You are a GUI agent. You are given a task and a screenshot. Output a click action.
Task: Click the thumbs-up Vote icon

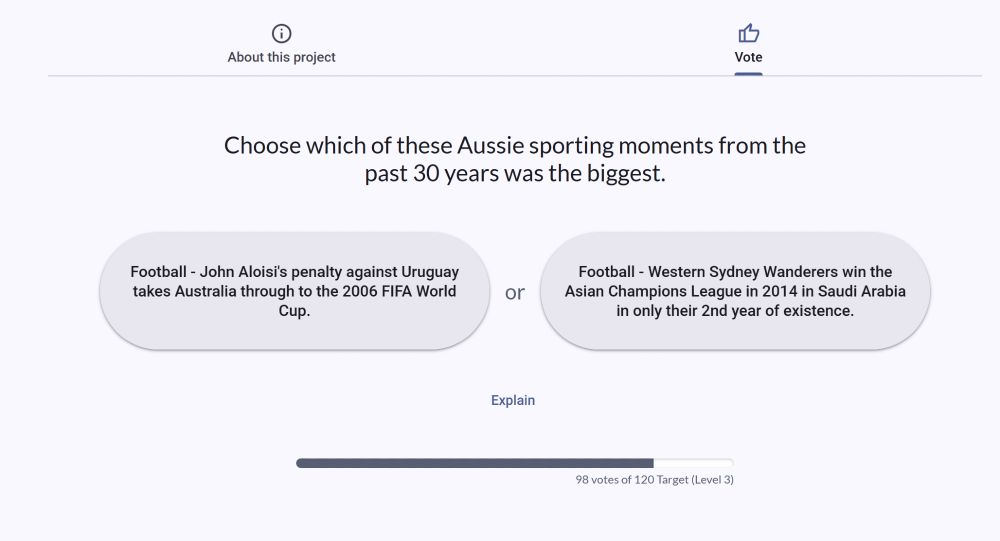(x=748, y=33)
